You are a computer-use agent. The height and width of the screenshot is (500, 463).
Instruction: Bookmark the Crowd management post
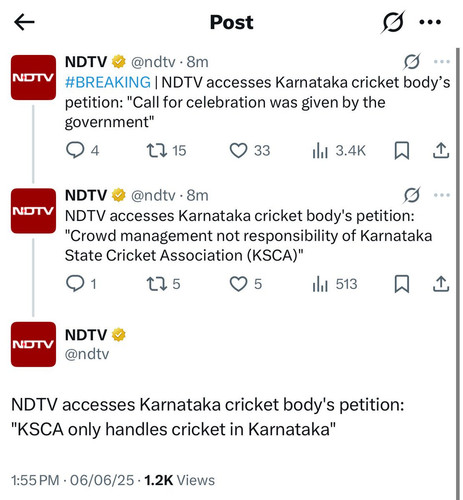402,284
